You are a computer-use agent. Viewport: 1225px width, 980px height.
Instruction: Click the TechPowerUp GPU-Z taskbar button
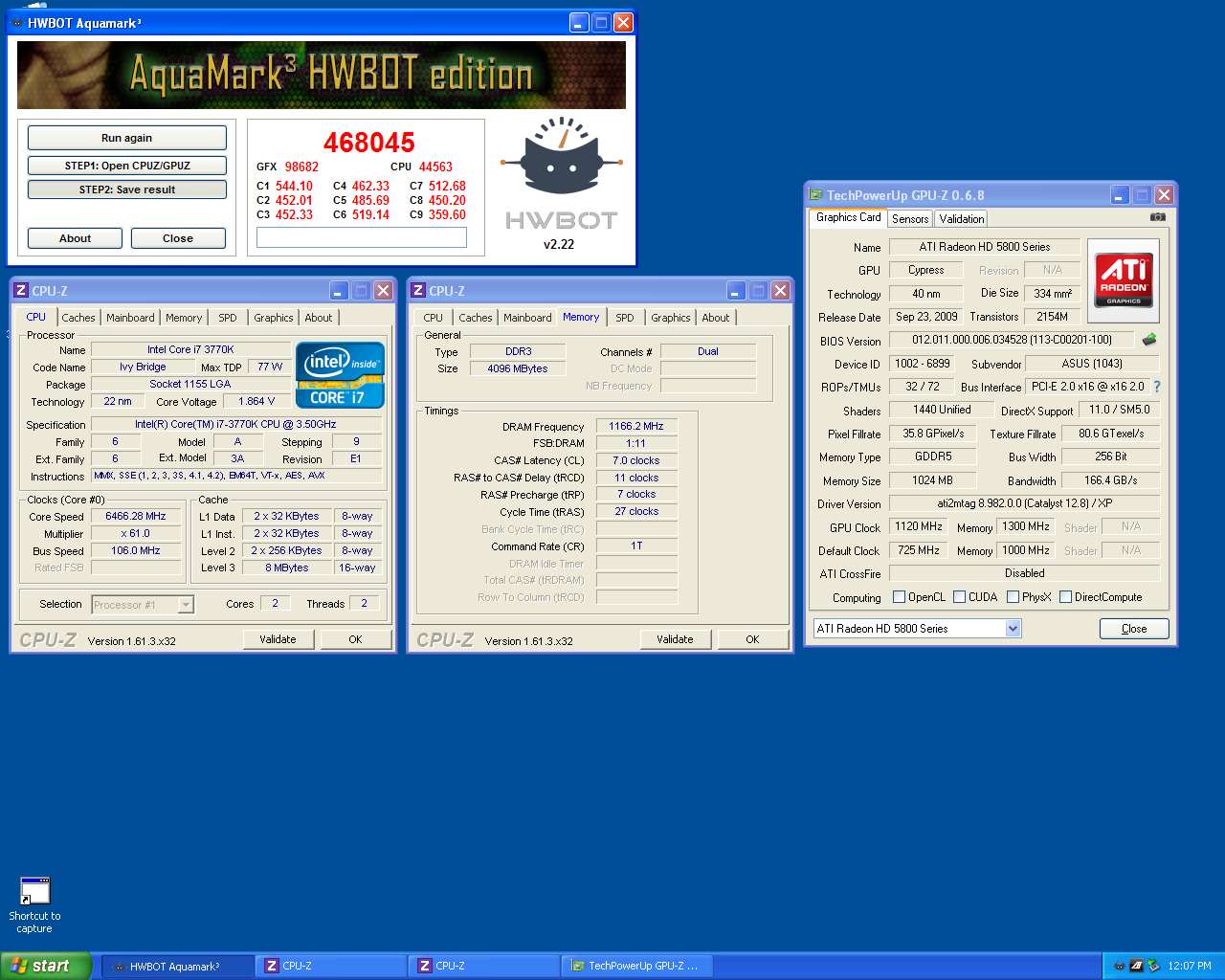coord(637,966)
